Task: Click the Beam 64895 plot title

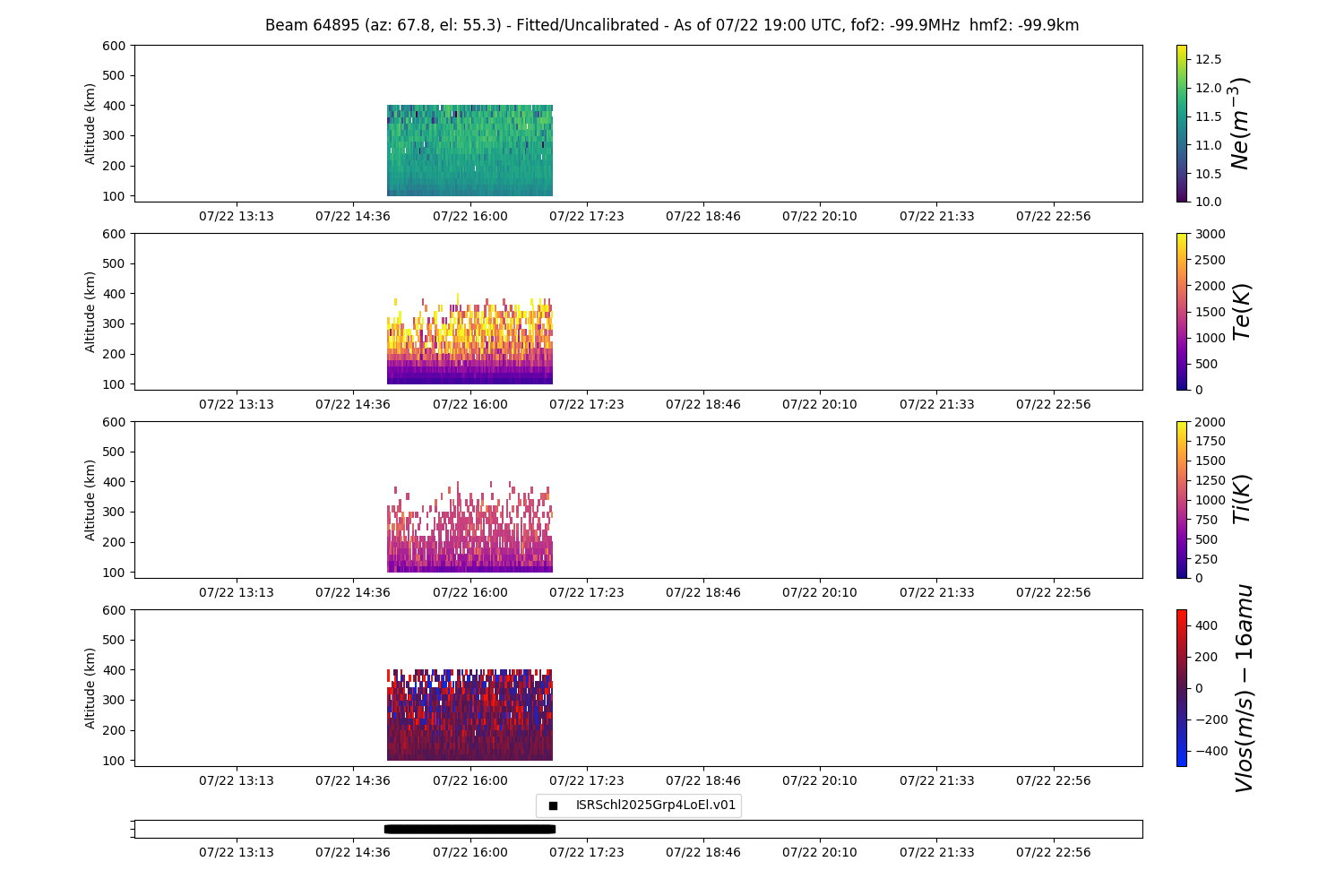Action: [x=672, y=25]
